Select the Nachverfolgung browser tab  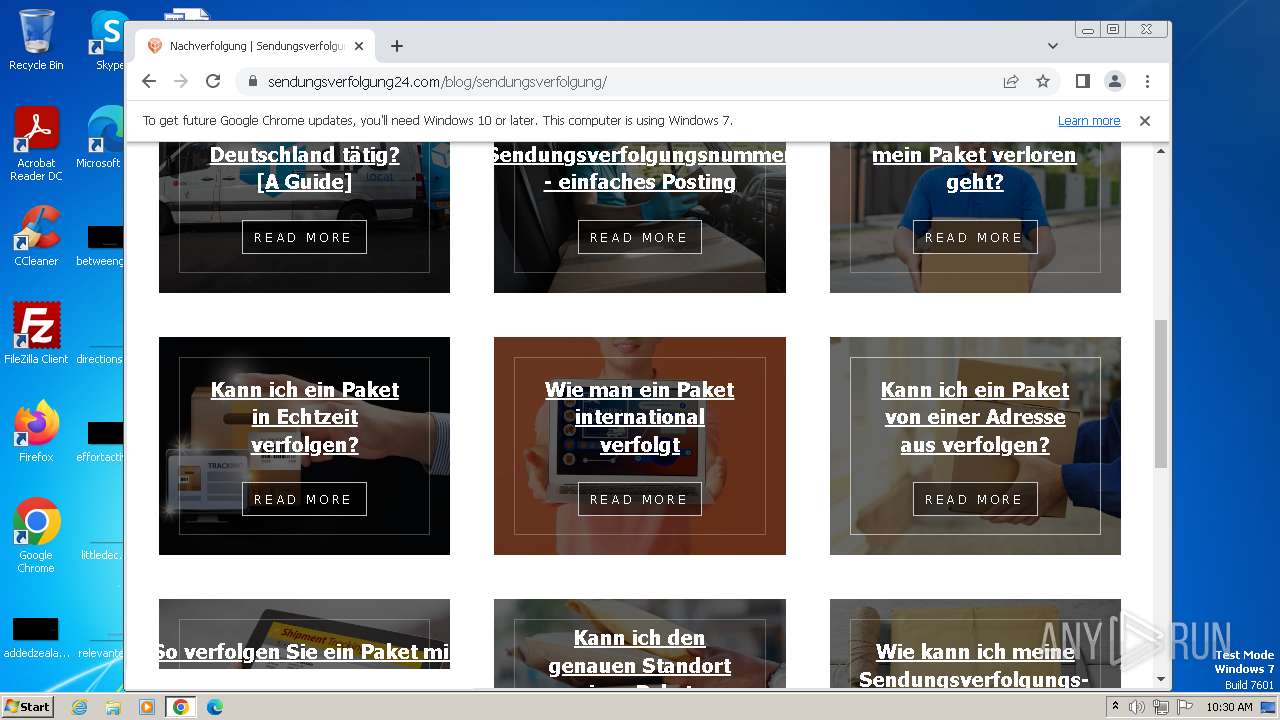click(x=255, y=46)
